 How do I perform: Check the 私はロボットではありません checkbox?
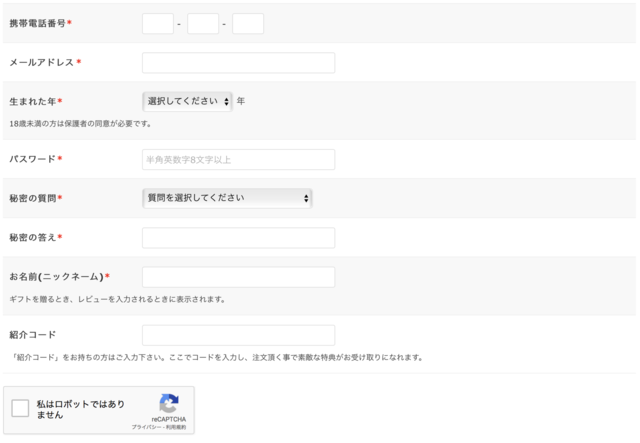pos(20,408)
